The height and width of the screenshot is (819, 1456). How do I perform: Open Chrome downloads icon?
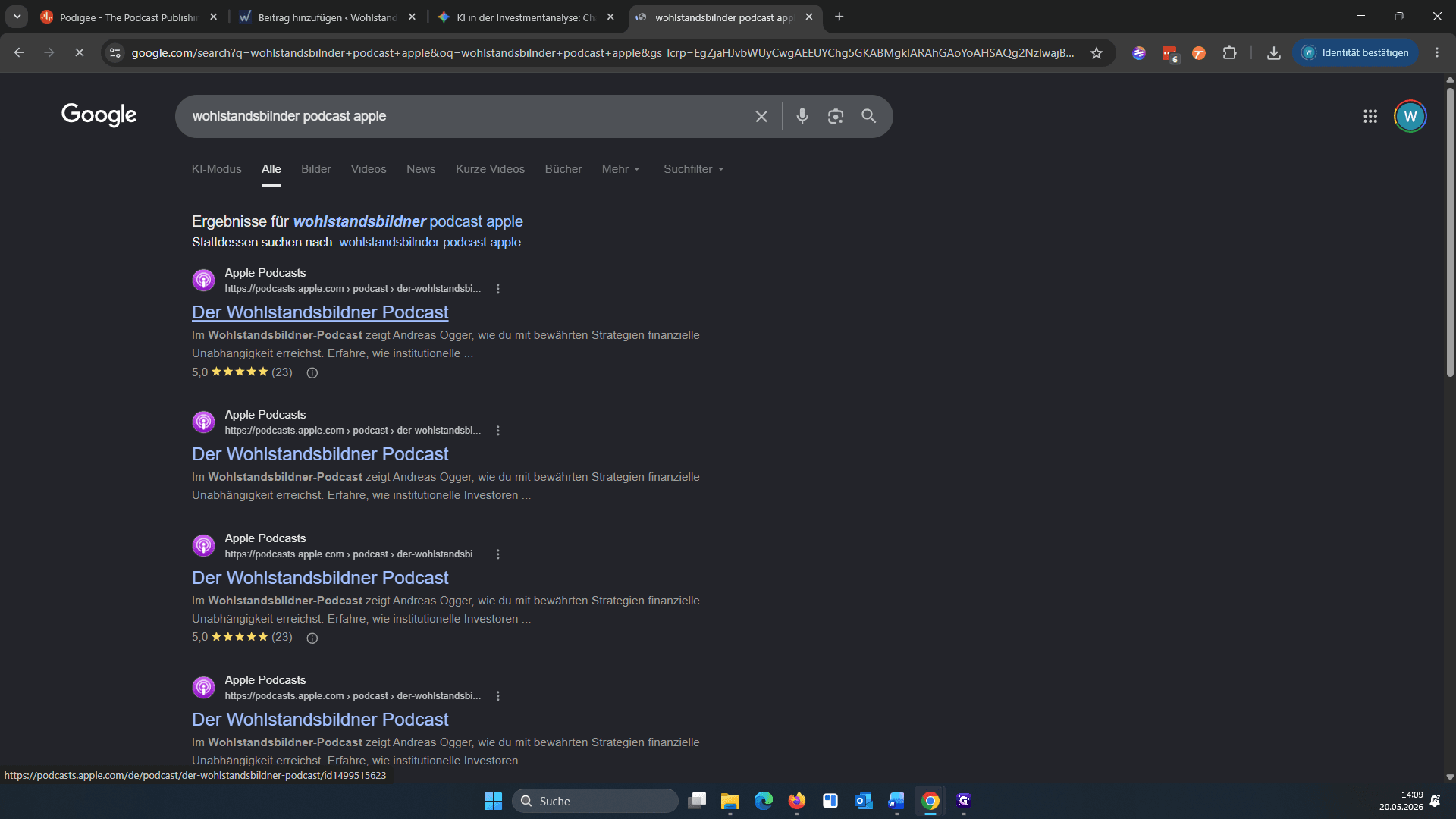[x=1274, y=52]
